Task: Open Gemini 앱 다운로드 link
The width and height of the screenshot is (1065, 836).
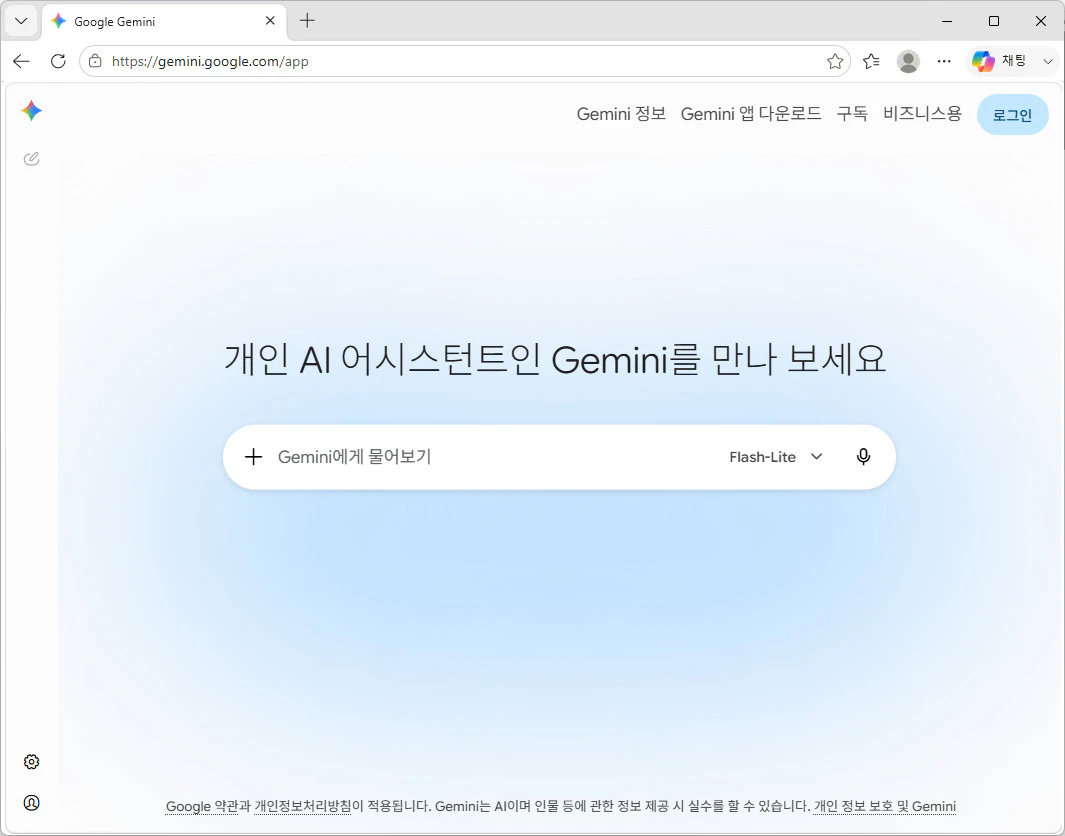Action: tap(751, 114)
